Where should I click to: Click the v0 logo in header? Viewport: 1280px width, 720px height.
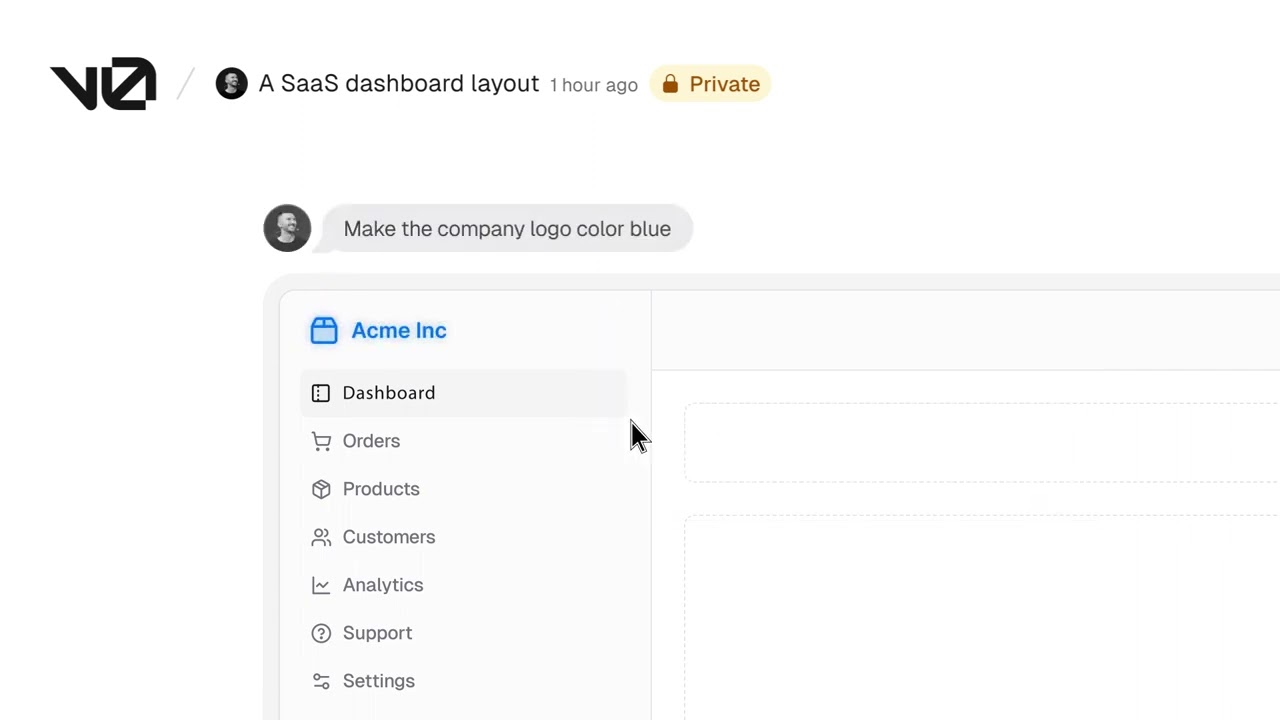click(x=103, y=84)
